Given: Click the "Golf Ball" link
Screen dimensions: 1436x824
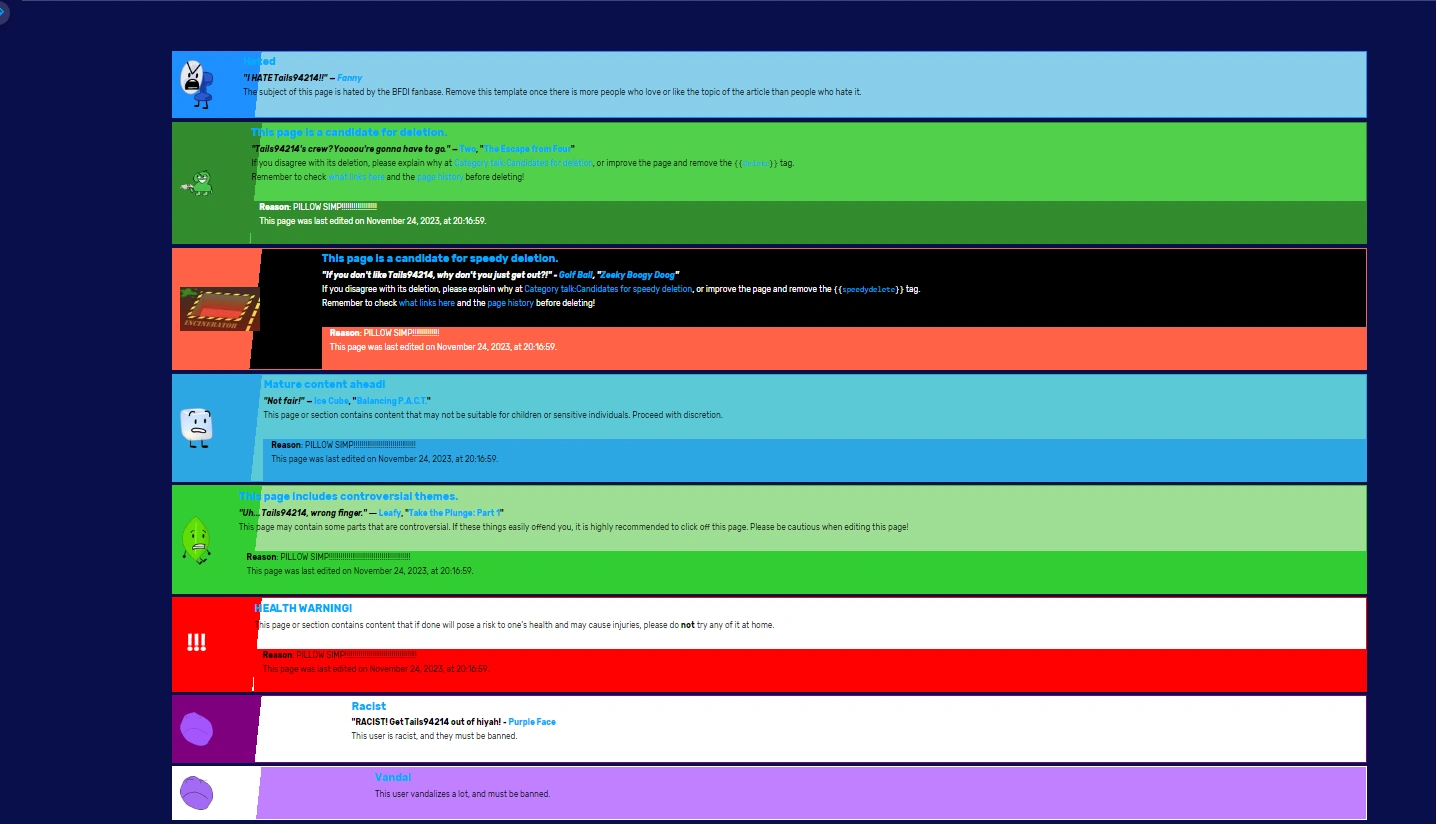Looking at the screenshot, I should pyautogui.click(x=575, y=274).
